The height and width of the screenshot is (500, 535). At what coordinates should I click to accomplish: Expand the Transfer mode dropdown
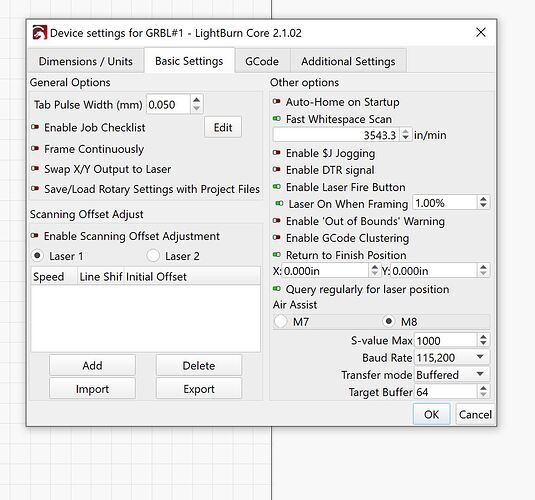point(452,374)
